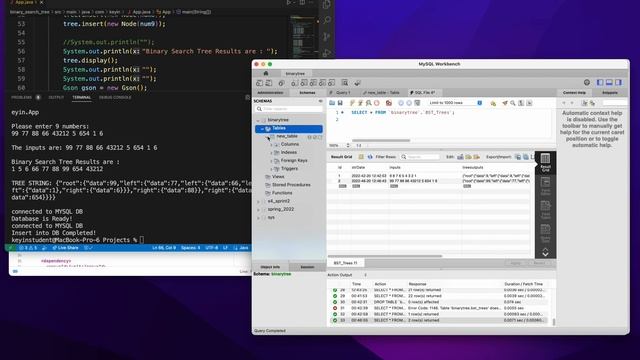
Task: Open the Limit to 1000 rows dropdown
Action: (456, 103)
